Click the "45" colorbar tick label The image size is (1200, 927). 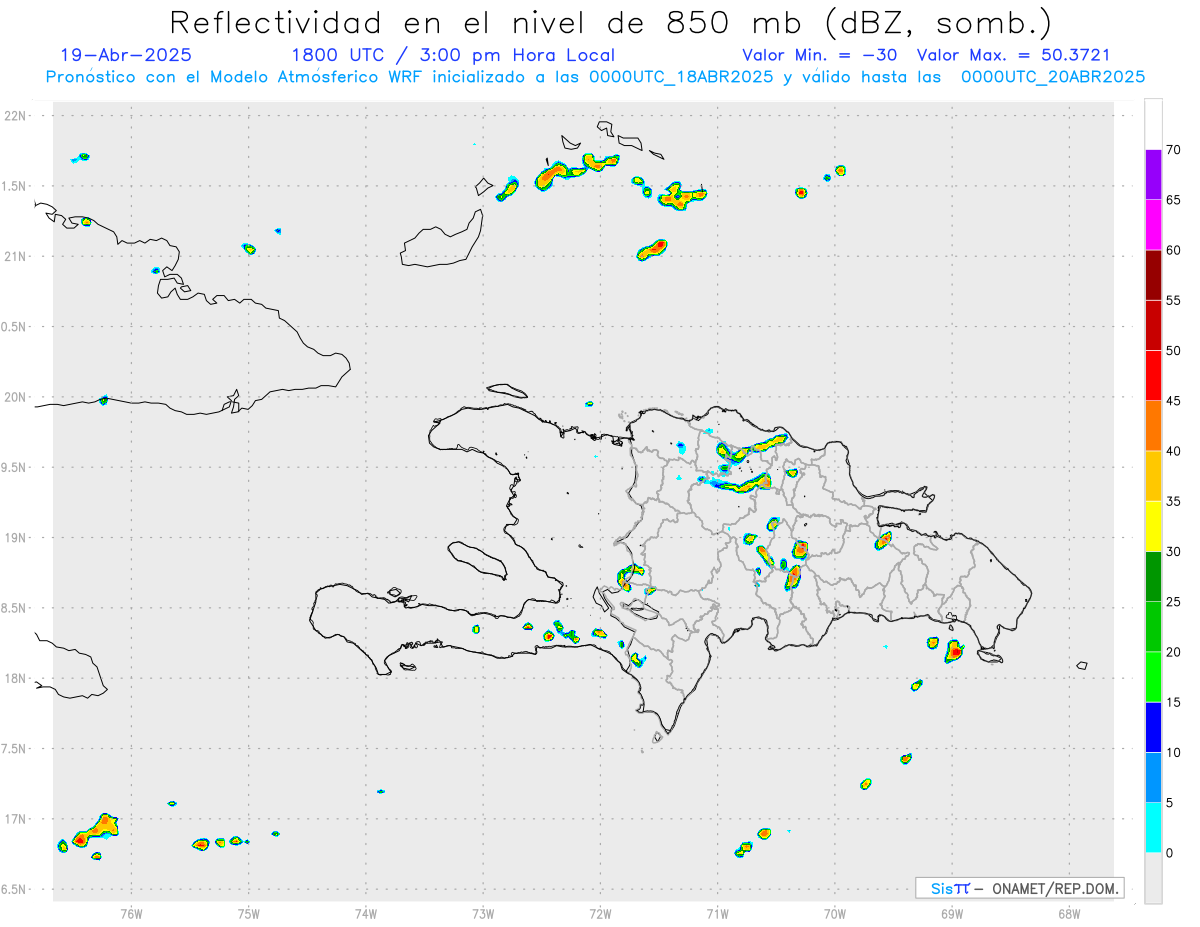(x=1174, y=401)
